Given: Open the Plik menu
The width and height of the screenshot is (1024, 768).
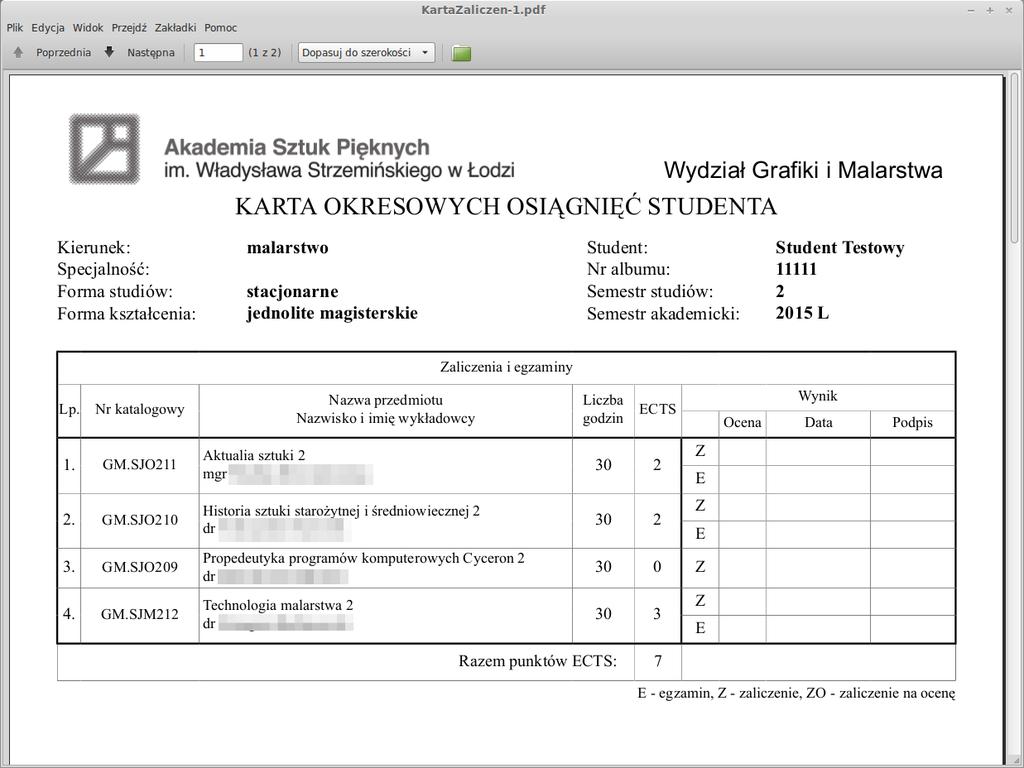Looking at the screenshot, I should pyautogui.click(x=15, y=27).
